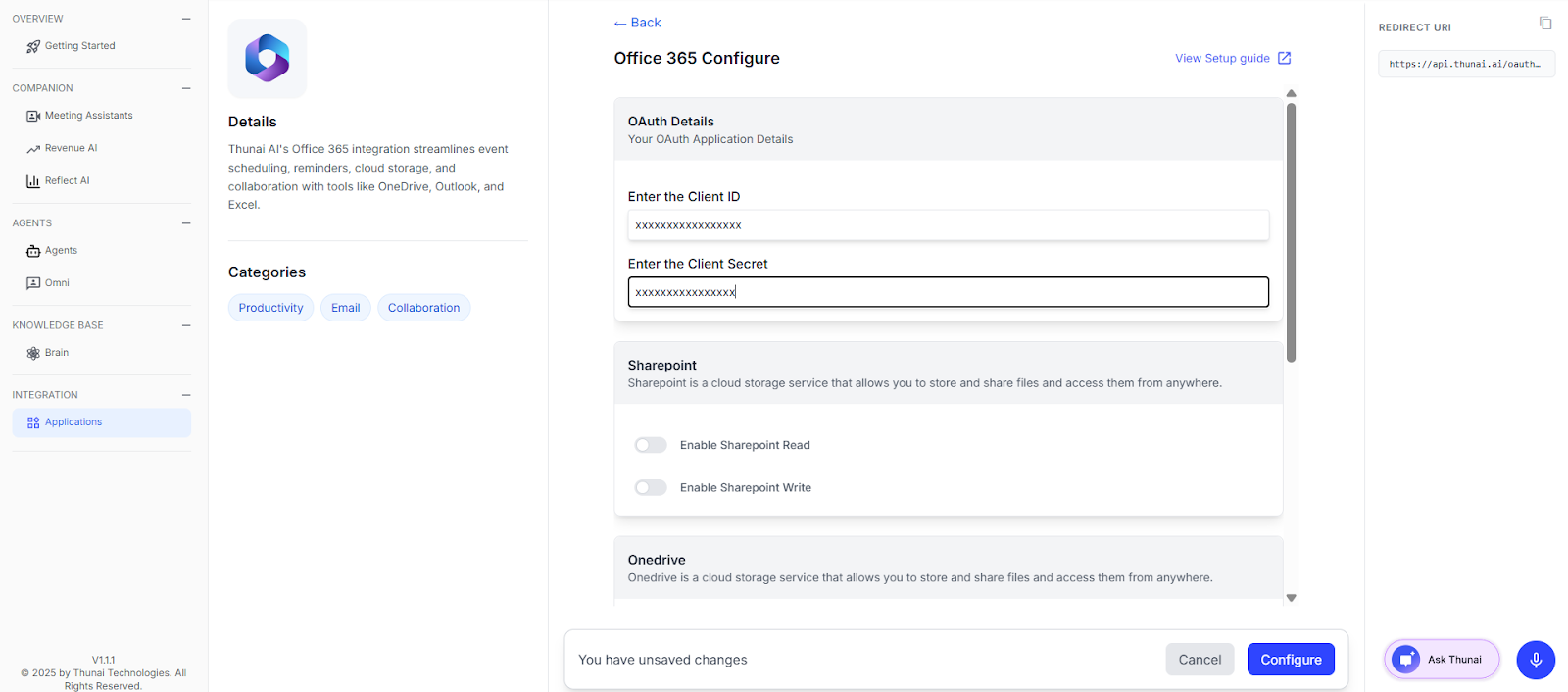Click the Reflect AI bar chart icon

pos(33,181)
